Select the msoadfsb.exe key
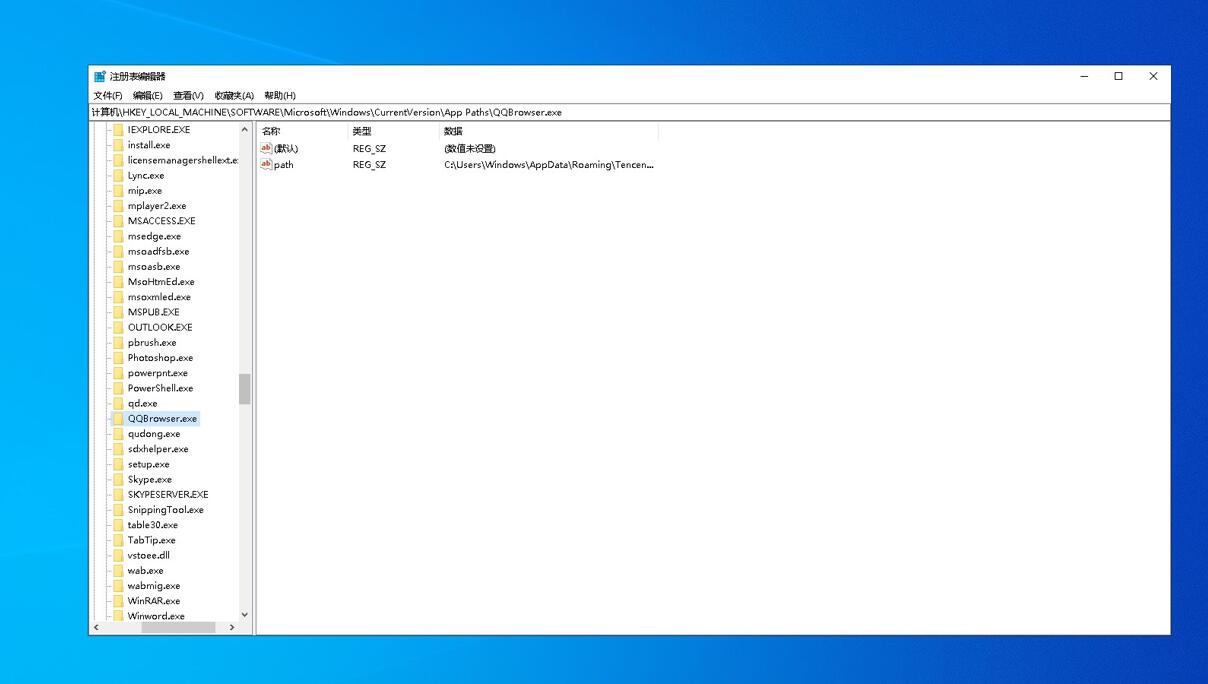Screen dimensions: 1208x684 (x=158, y=252)
